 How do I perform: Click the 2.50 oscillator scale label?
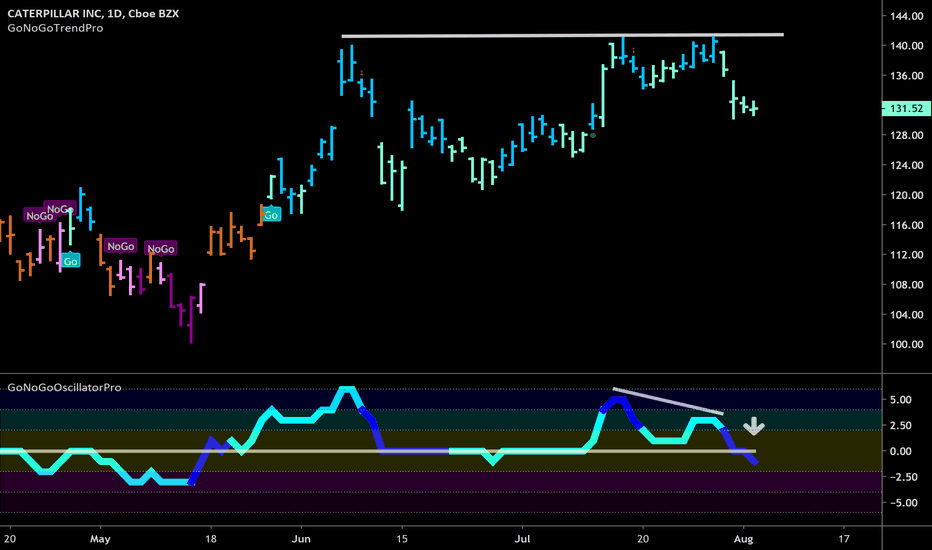click(x=900, y=425)
